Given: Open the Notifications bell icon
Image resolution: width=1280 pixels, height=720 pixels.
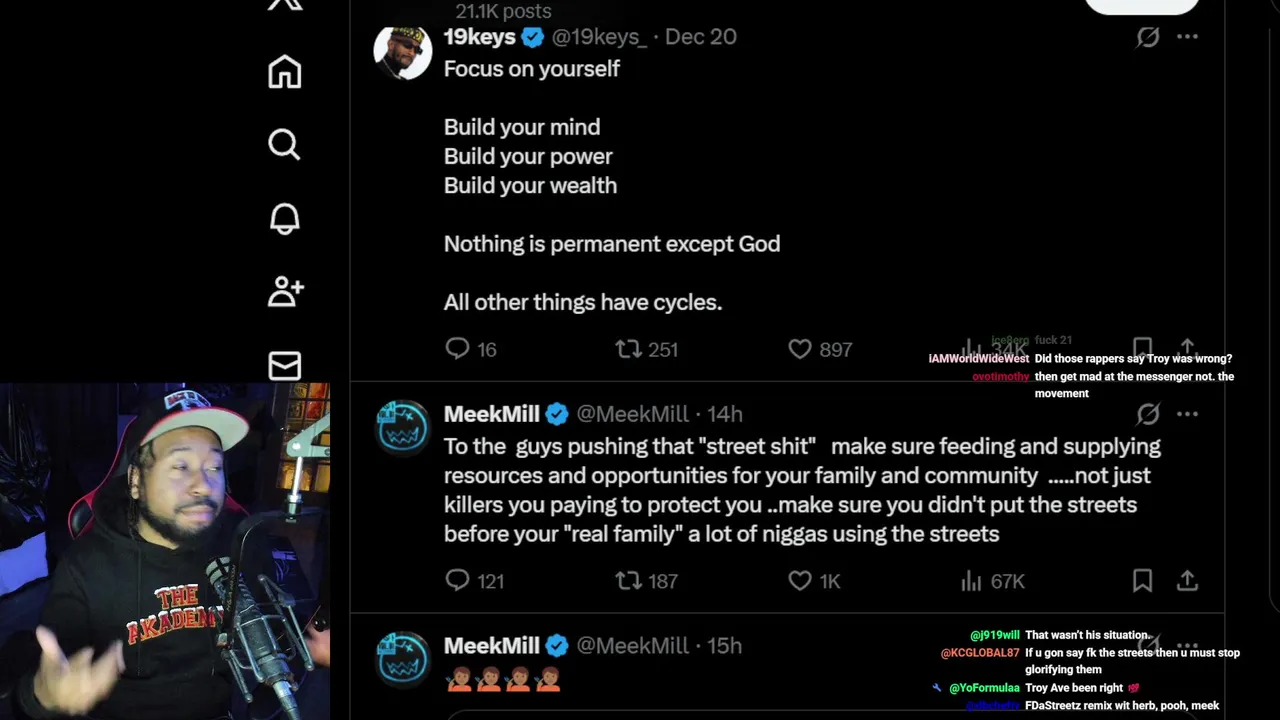Looking at the screenshot, I should (285, 219).
